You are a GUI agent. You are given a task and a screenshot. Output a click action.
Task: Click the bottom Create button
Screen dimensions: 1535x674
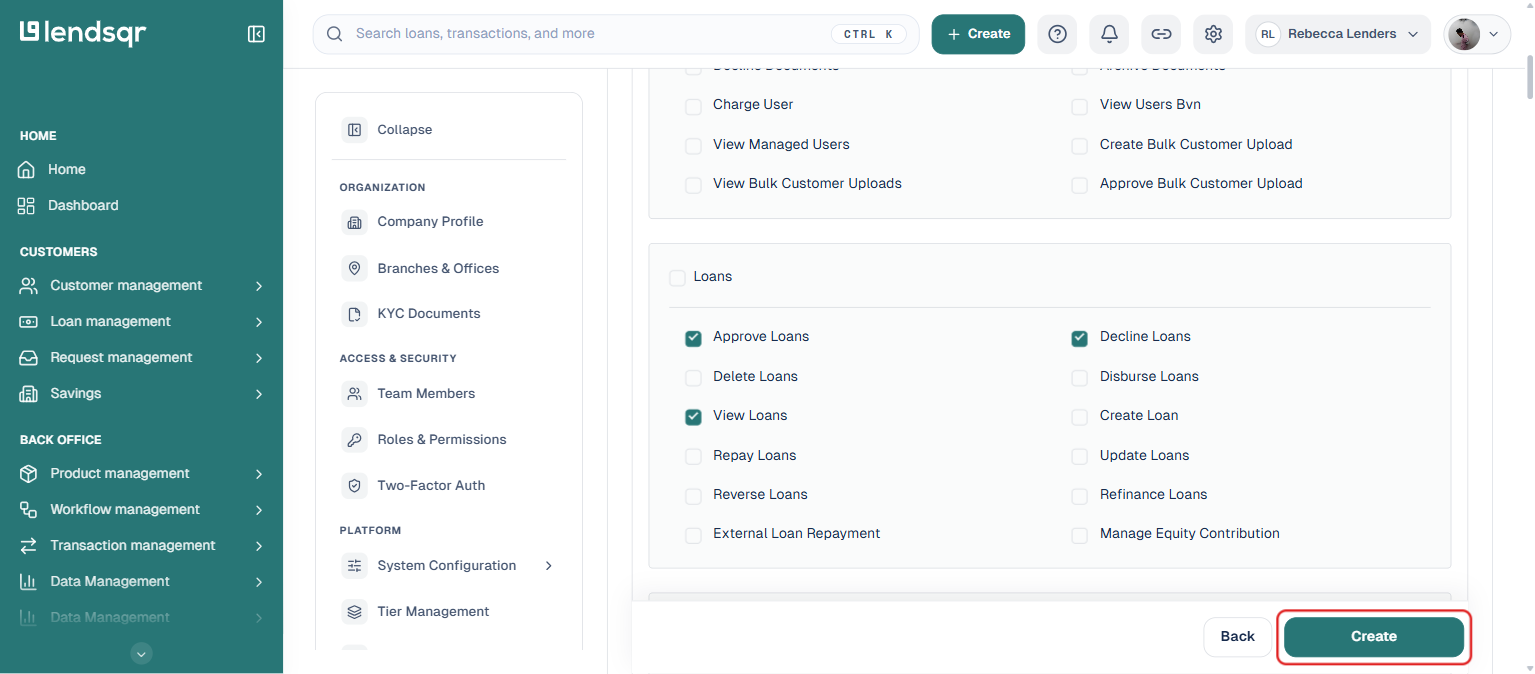[x=1374, y=637]
